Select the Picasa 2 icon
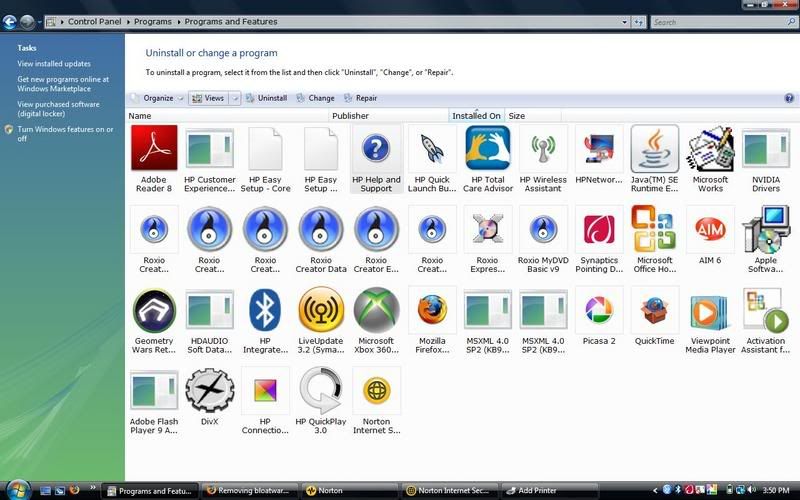The width and height of the screenshot is (800, 500). pos(599,310)
